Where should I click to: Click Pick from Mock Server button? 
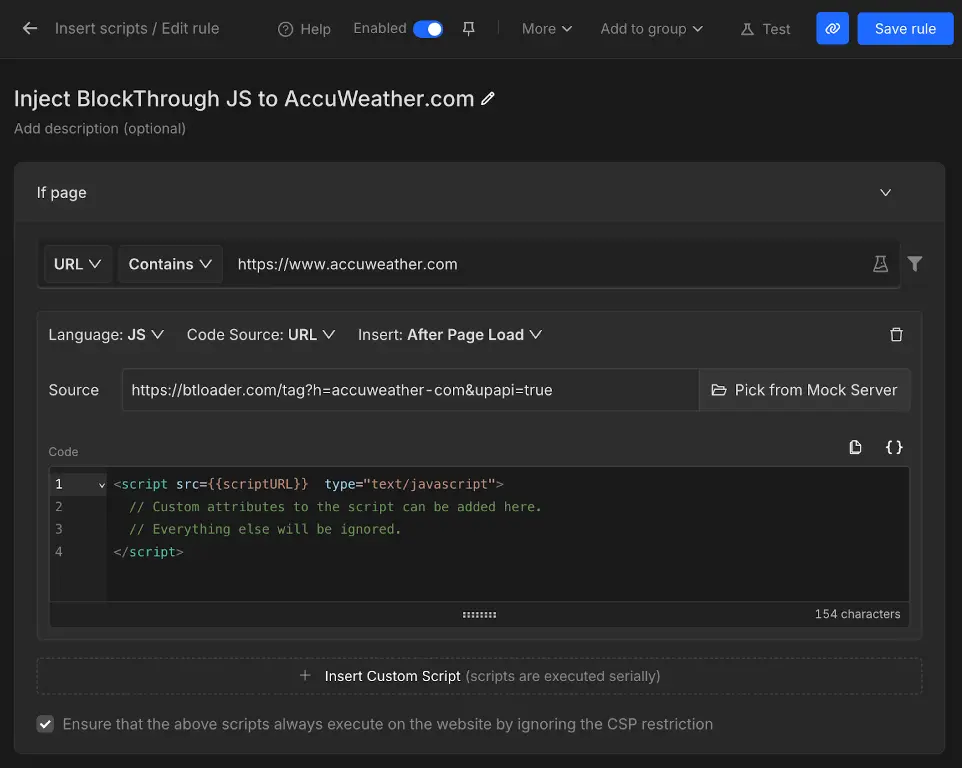coord(804,390)
